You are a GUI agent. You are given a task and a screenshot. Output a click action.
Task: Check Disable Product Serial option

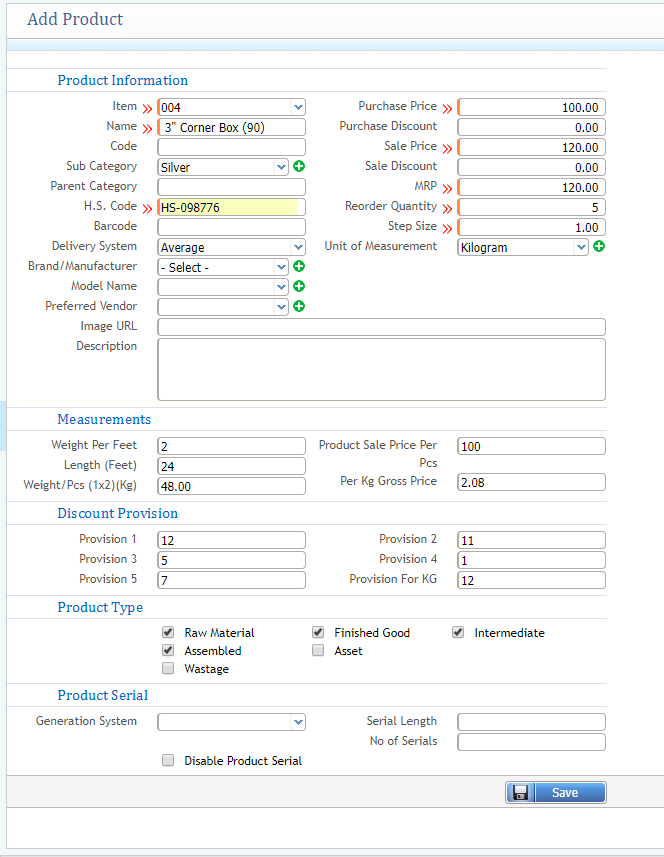[x=168, y=761]
